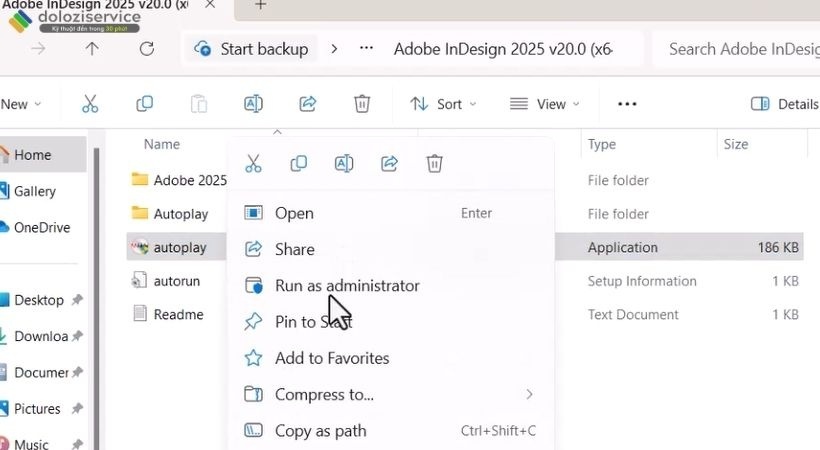Sort by the Size column header
Image resolution: width=820 pixels, height=450 pixels.
point(735,144)
